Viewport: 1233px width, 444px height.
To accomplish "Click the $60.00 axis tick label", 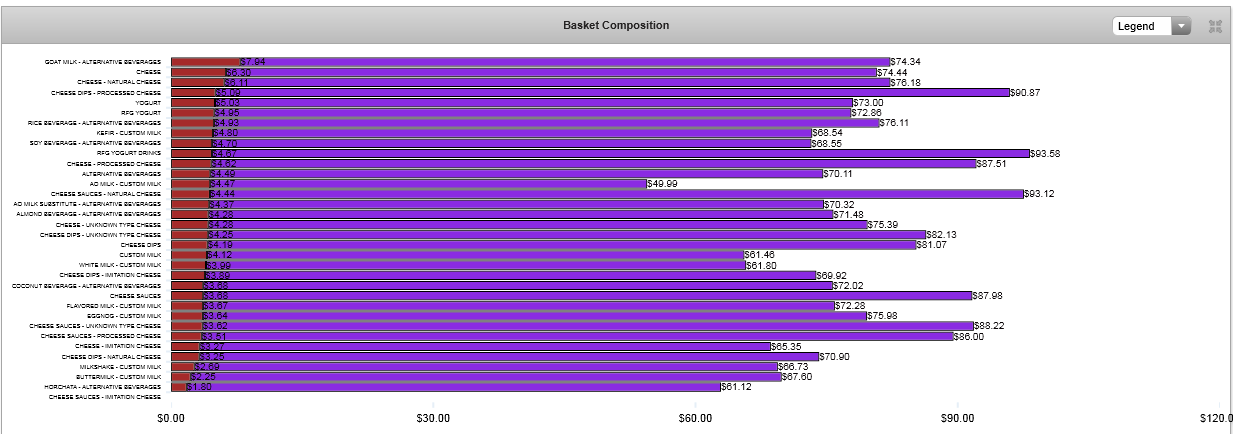I will coord(695,417).
